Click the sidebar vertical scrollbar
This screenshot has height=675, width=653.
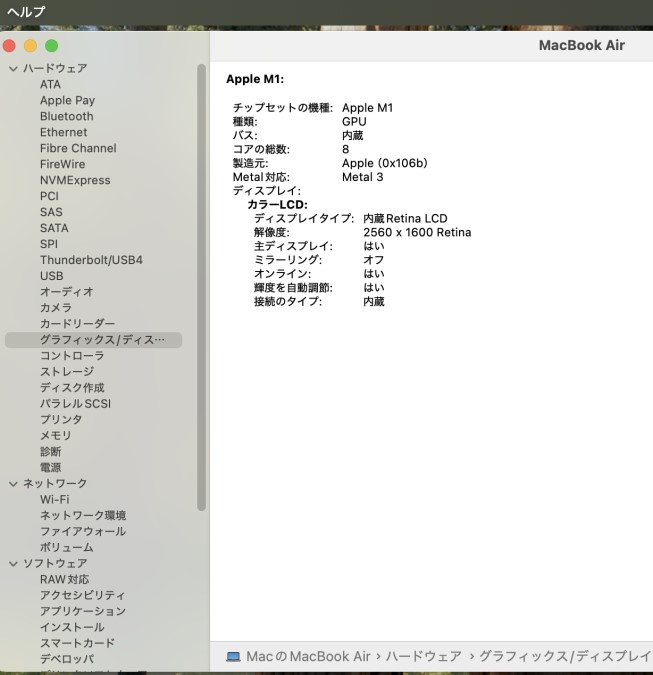point(201,288)
